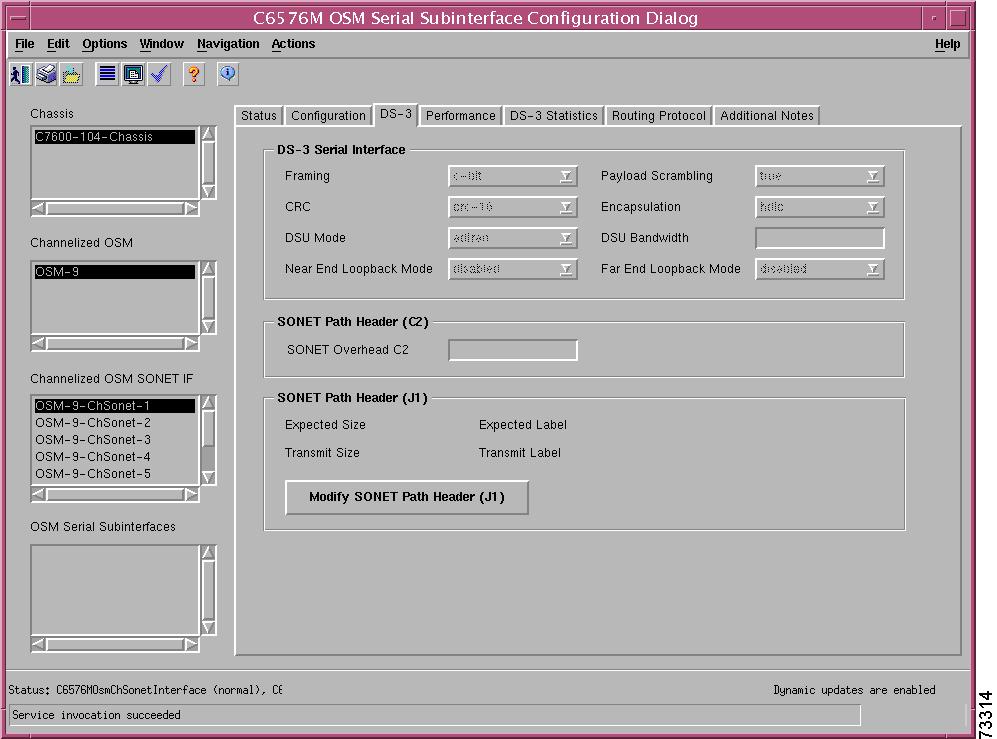The width and height of the screenshot is (997, 739).
Task: Open the Encapsulation dropdown
Action: click(820, 207)
